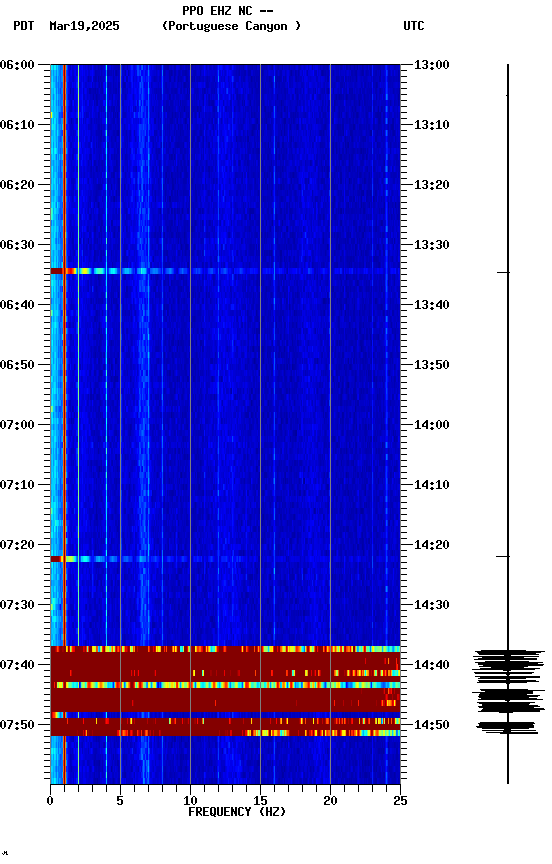Click the '25' frequency axis tick label
Image resolution: width=552 pixels, height=864 pixels.
coord(400,801)
